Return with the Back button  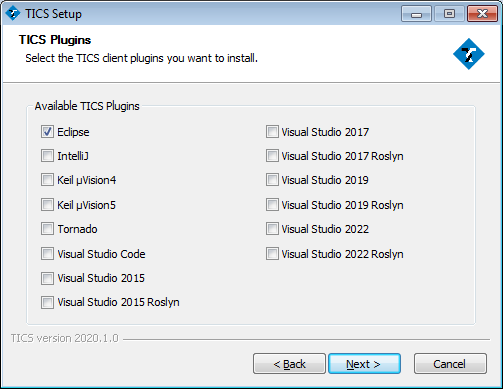(289, 364)
